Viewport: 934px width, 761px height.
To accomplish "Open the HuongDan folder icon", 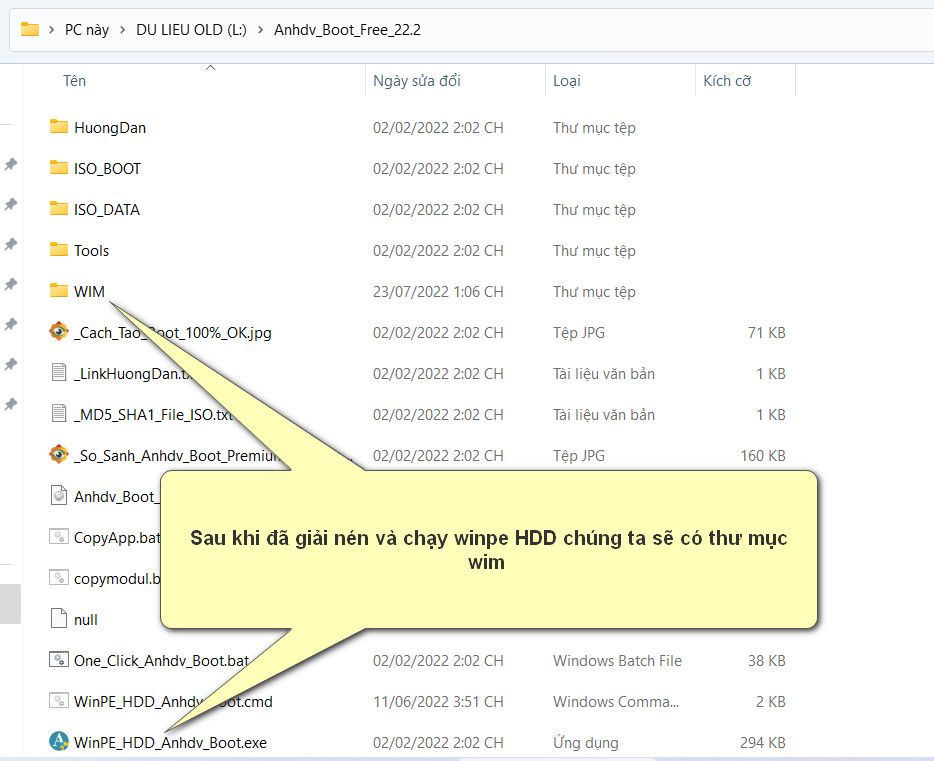I will 58,127.
